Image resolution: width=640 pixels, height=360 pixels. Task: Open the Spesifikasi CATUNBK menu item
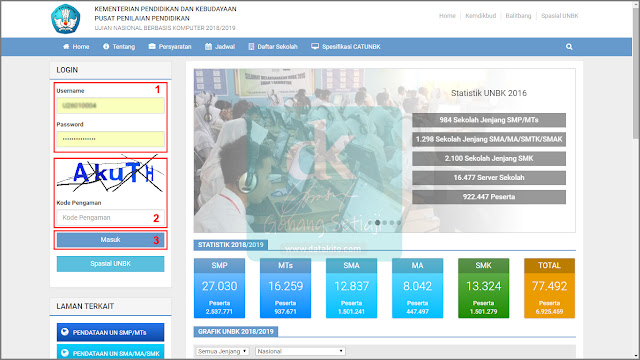click(346, 47)
